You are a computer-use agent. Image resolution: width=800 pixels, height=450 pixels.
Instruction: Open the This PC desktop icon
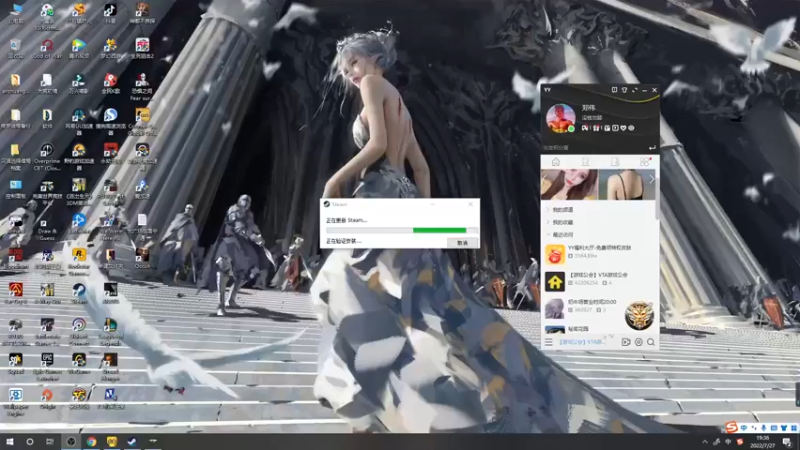pyautogui.click(x=15, y=13)
